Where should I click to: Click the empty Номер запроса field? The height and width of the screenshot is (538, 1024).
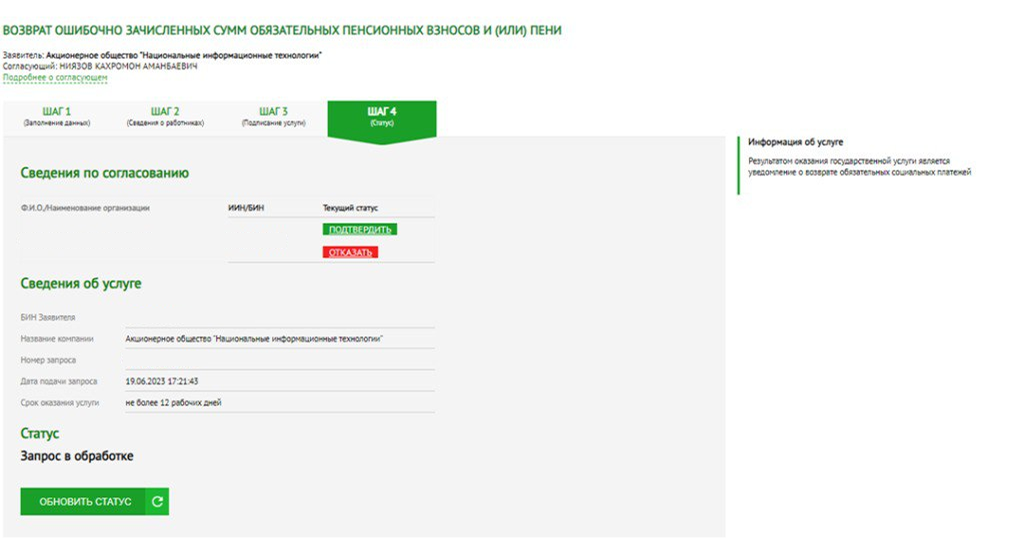278,360
